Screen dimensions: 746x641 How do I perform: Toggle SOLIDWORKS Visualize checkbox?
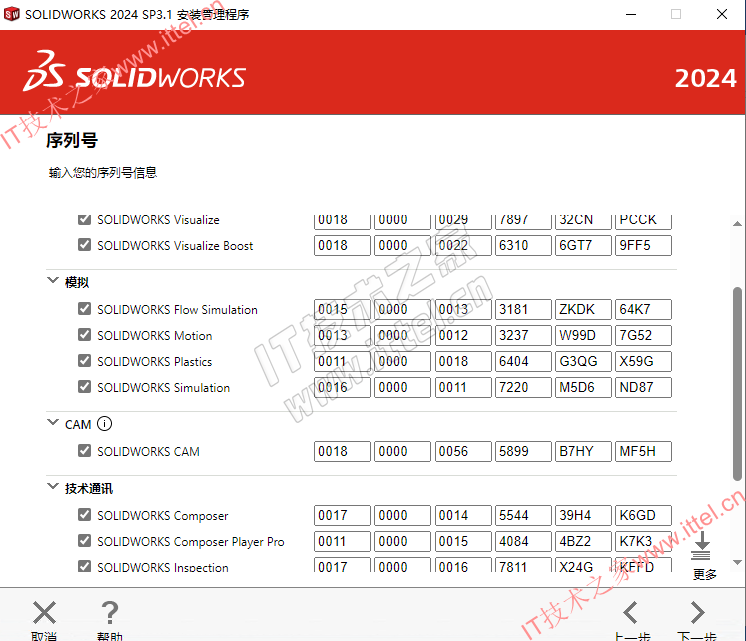[85, 219]
